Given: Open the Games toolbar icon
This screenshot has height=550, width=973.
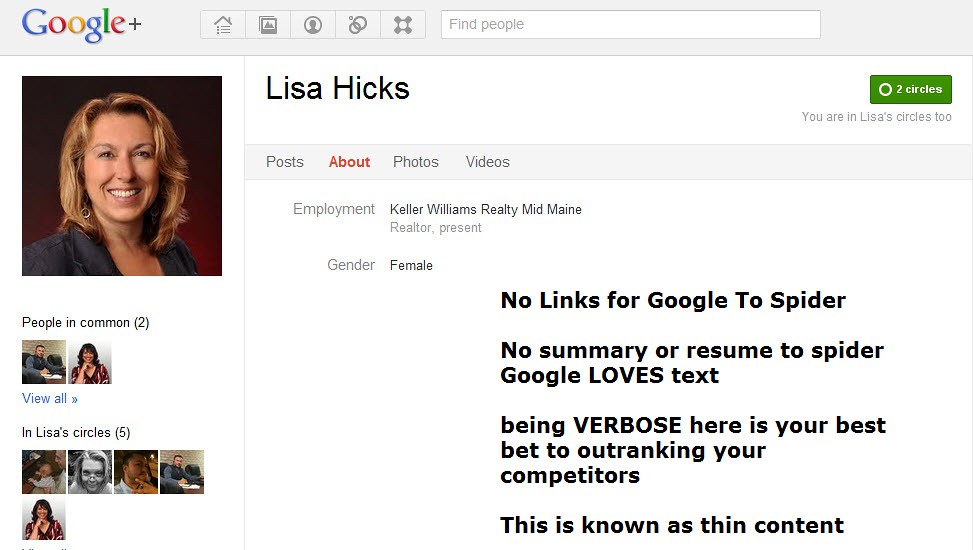Looking at the screenshot, I should (403, 25).
